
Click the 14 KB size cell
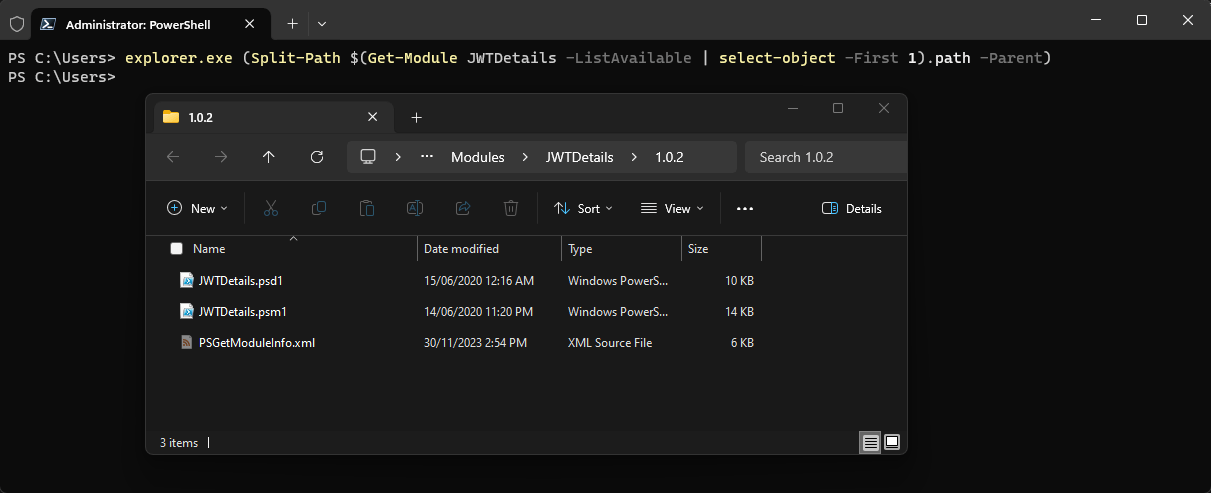[739, 312]
